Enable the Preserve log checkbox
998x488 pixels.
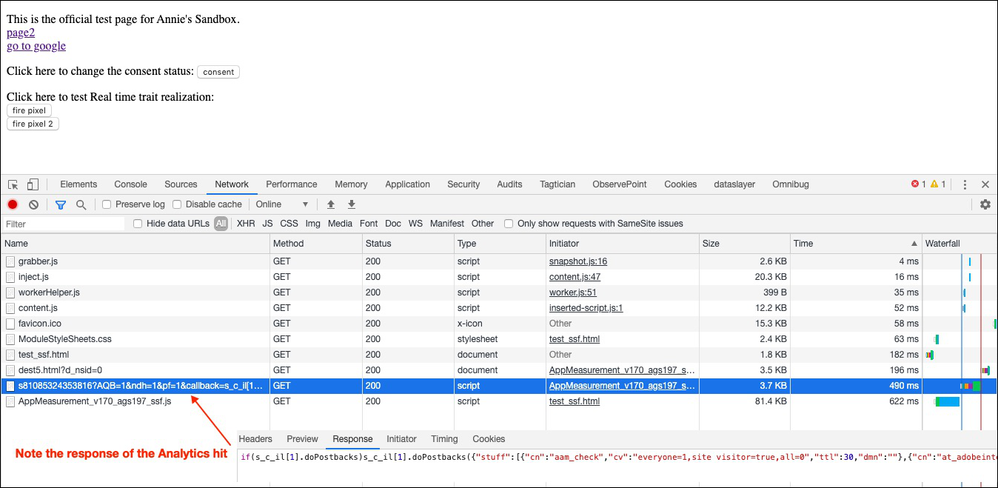click(106, 205)
